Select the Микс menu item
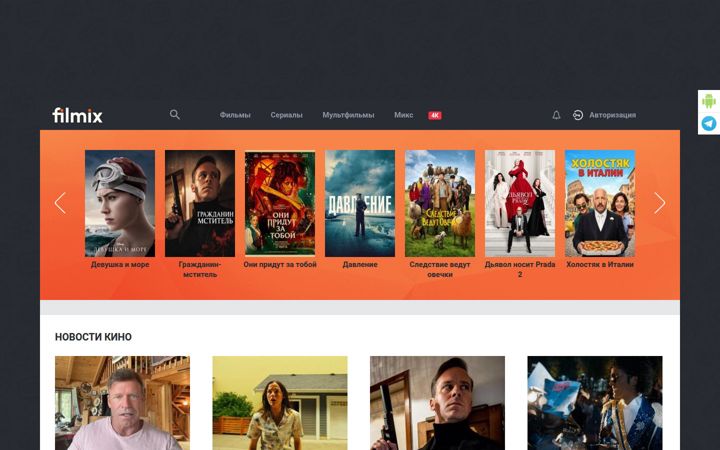720x450 pixels. point(404,115)
